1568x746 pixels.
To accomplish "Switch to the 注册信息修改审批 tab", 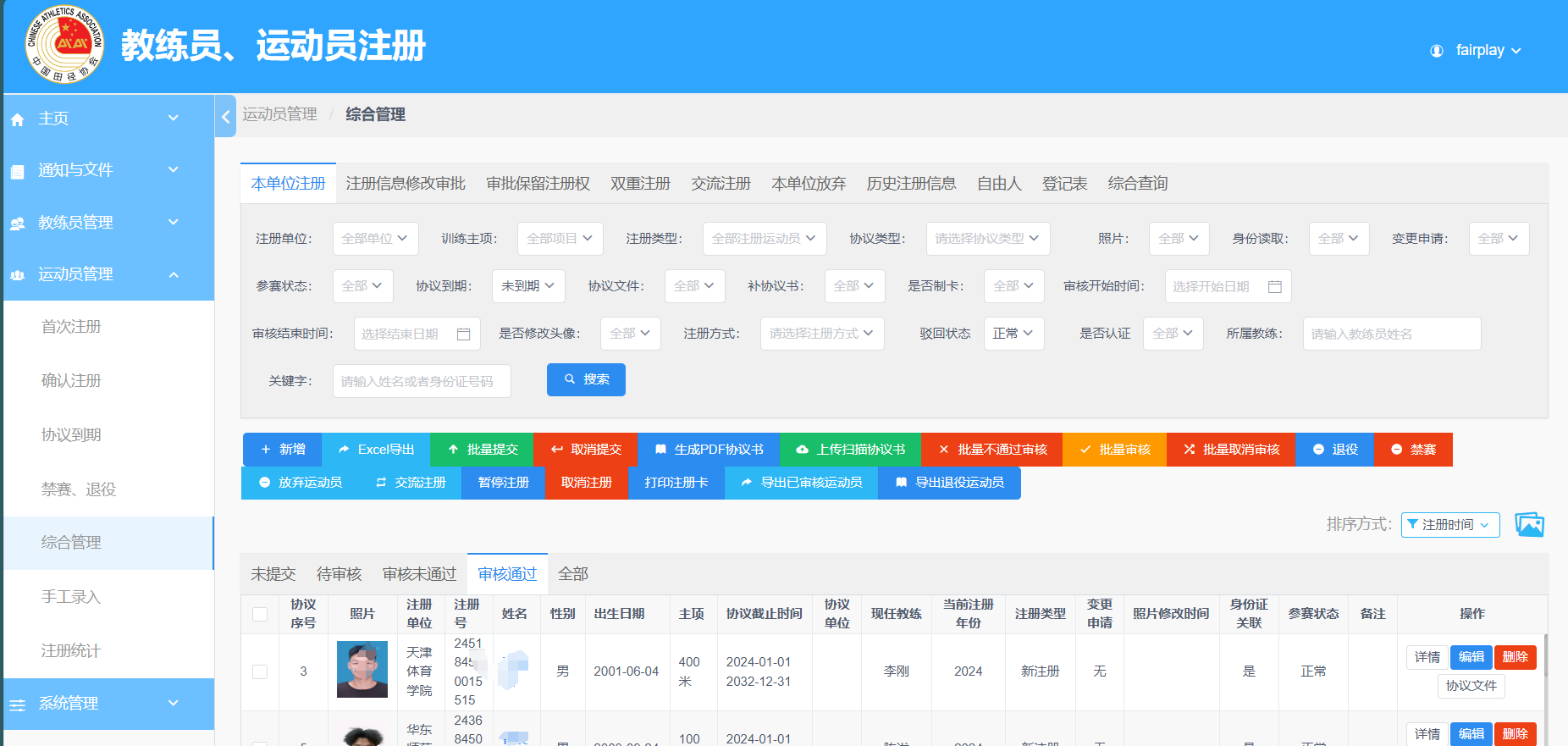I will point(406,184).
